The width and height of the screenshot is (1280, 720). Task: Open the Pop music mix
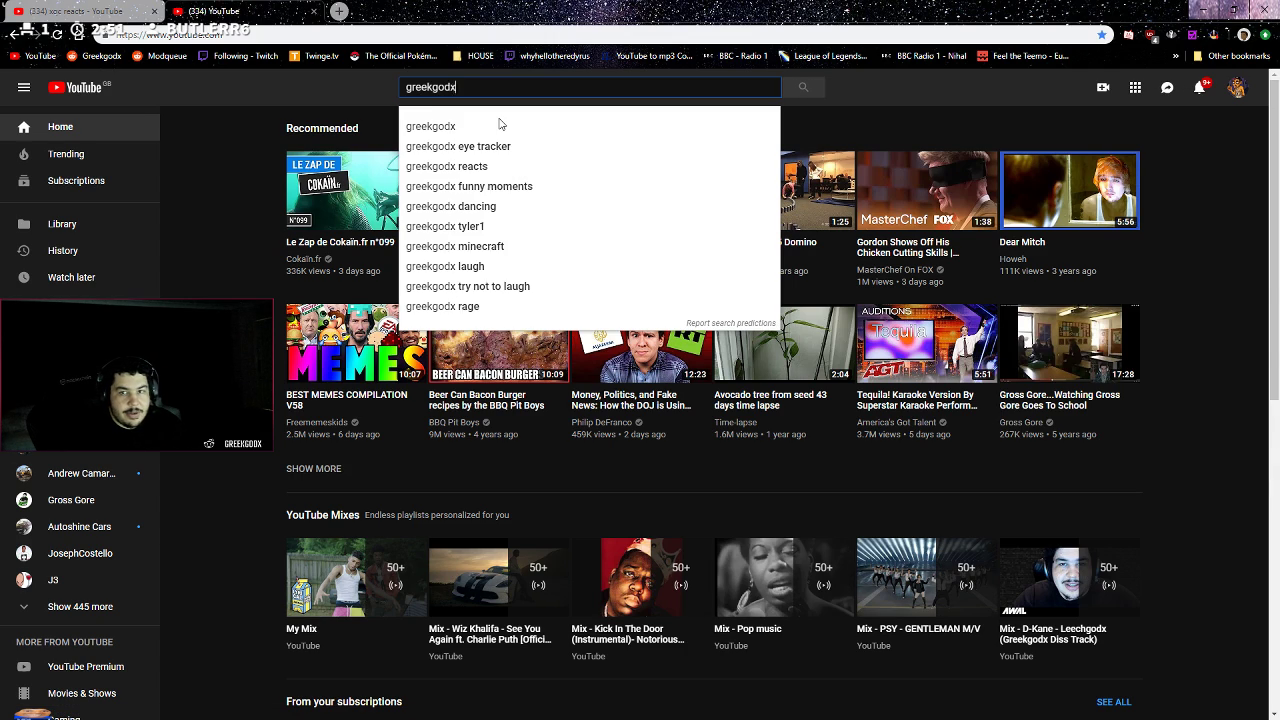point(784,577)
